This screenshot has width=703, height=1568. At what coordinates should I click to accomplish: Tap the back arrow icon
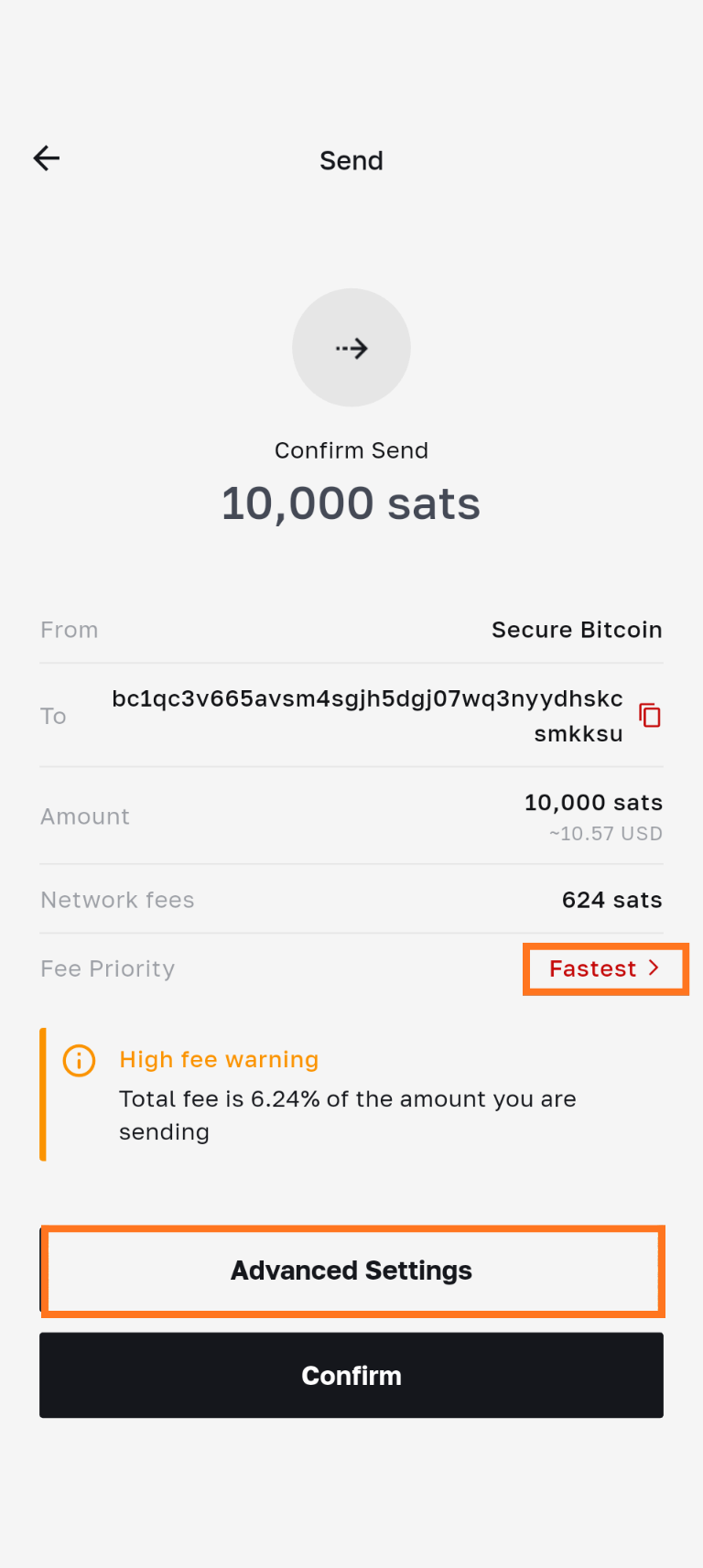pos(47,158)
